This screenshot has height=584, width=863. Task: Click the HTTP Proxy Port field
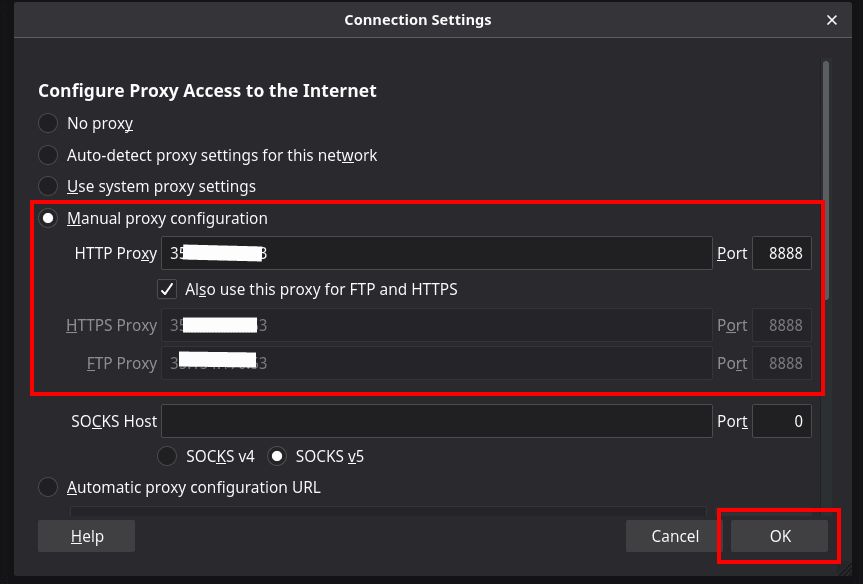(x=782, y=253)
